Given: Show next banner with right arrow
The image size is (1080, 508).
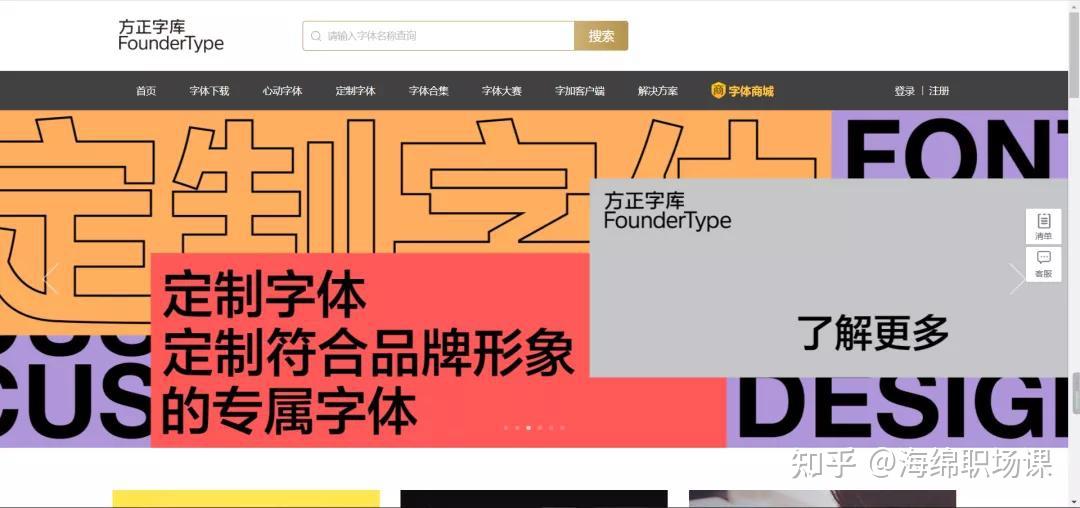Looking at the screenshot, I should pyautogui.click(x=1017, y=279).
